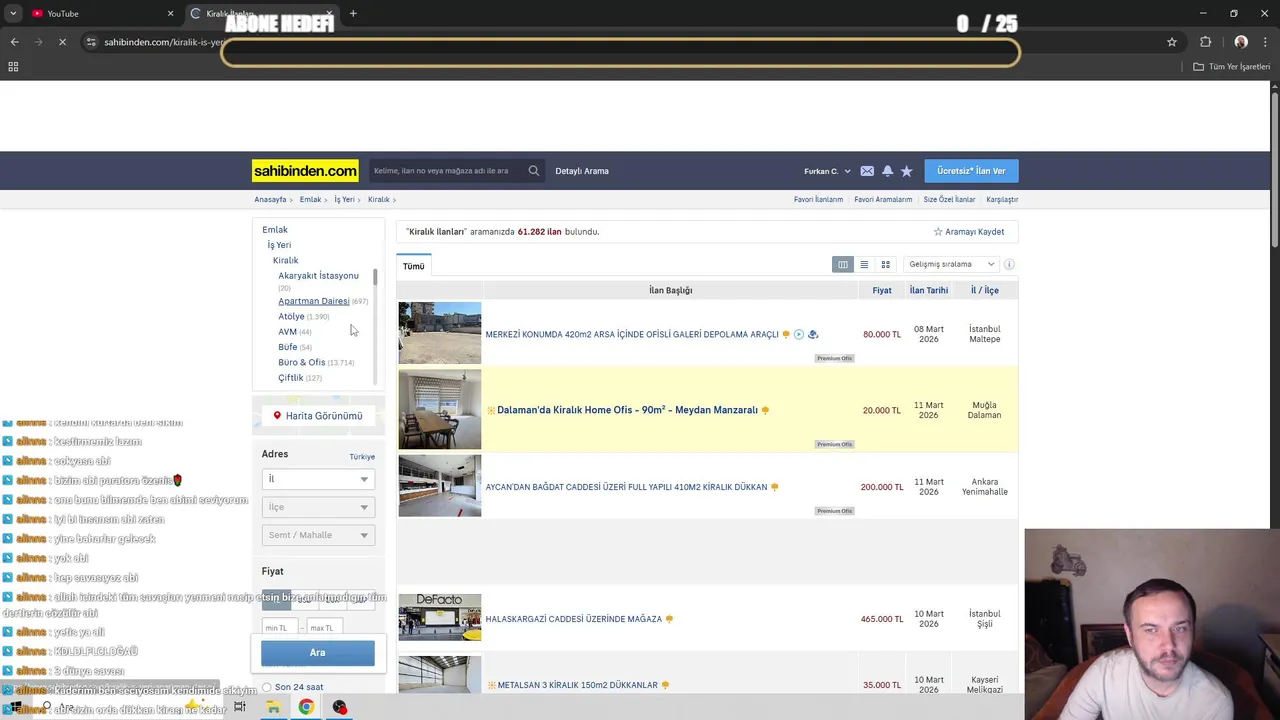Open OBS icon in taskbar
1280x720 pixels.
(x=340, y=707)
